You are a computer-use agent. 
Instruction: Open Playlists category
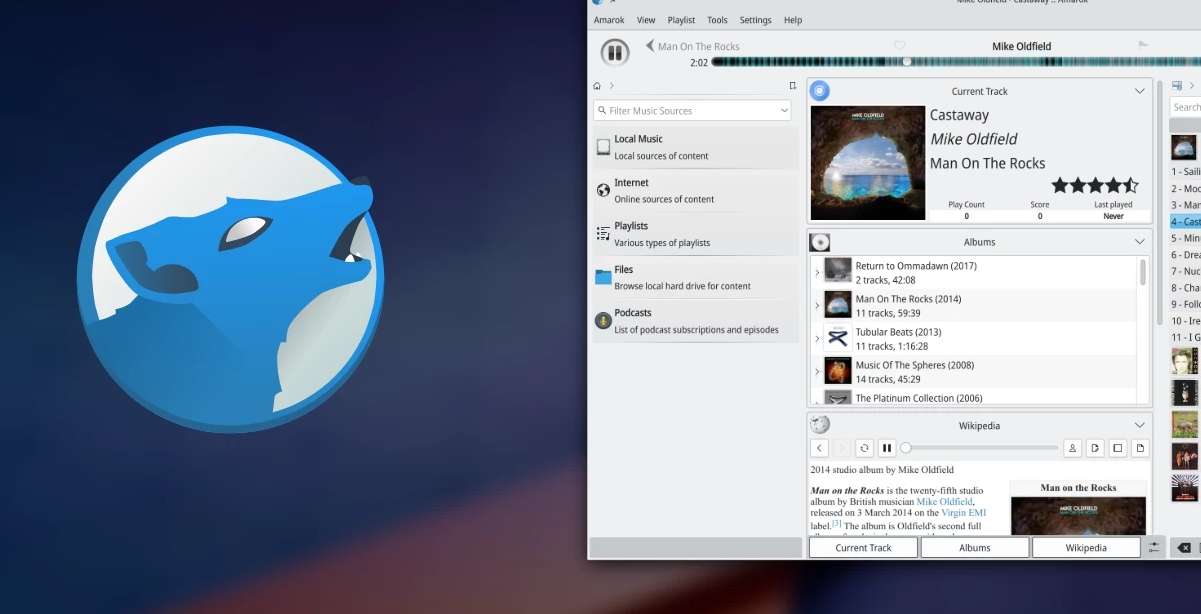click(696, 234)
